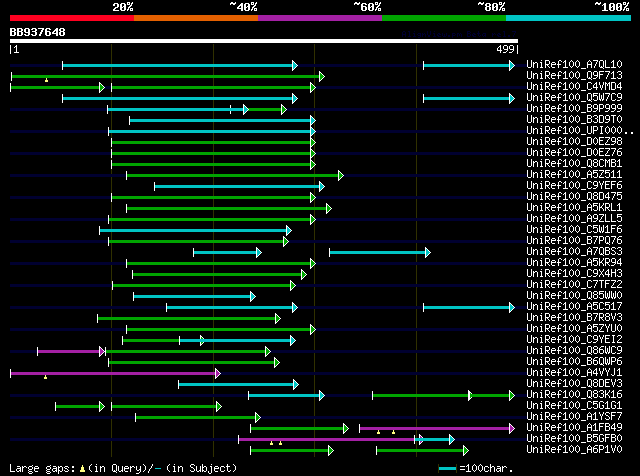Click the orange ~40% identity legend segment
Viewport: 640px width, 476px height.
pos(196,18)
